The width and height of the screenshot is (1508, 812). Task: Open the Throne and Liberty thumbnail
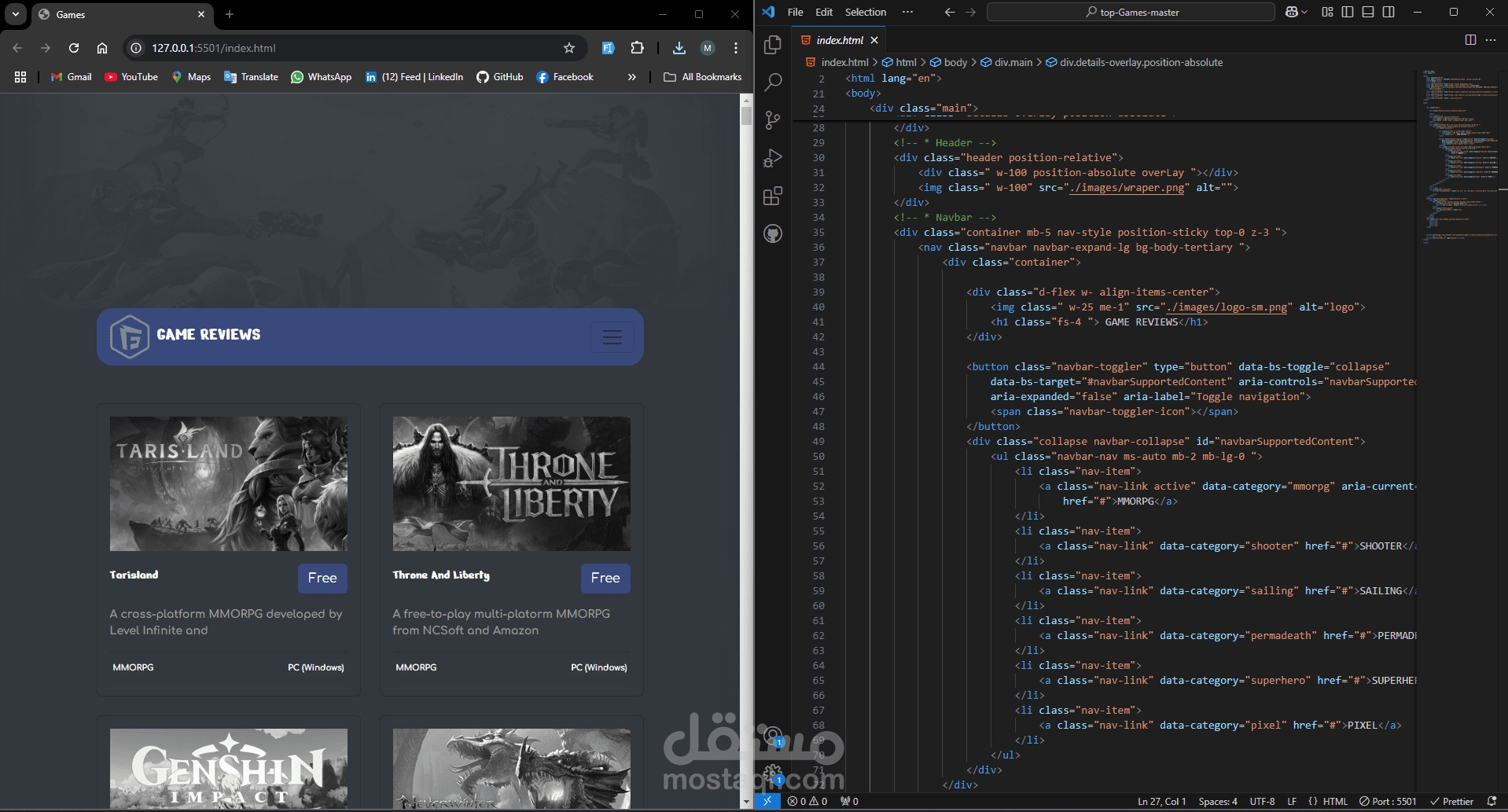point(512,483)
